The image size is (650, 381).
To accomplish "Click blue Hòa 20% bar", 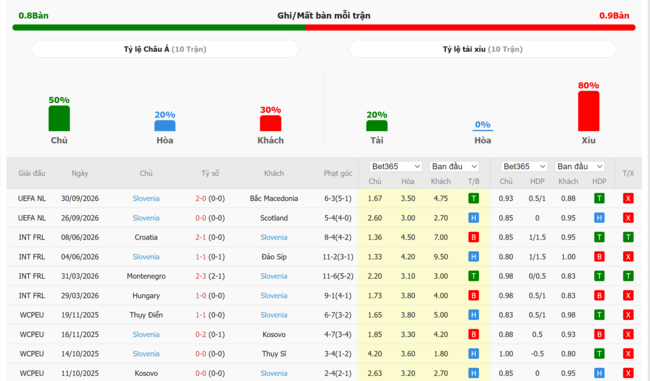I will point(165,126).
